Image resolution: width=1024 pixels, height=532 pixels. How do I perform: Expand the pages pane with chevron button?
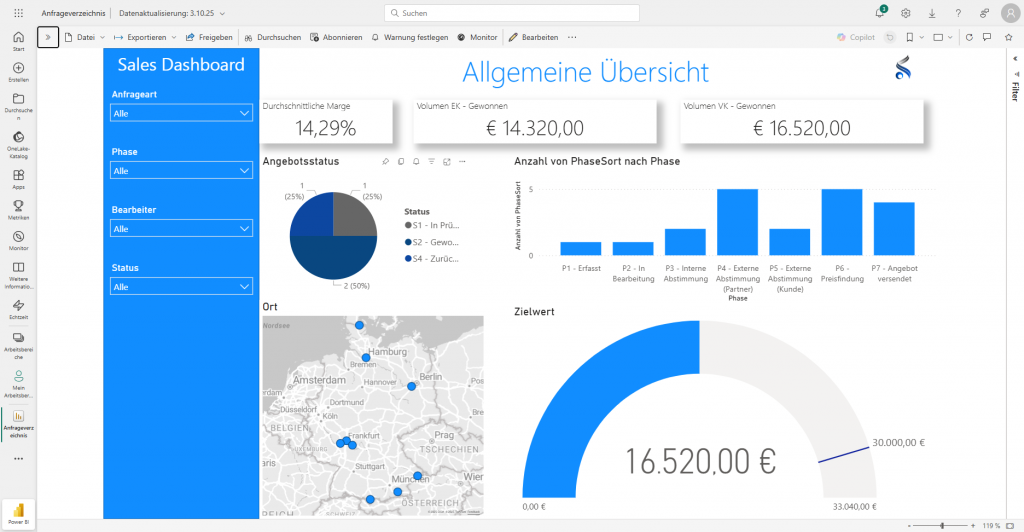click(x=48, y=37)
